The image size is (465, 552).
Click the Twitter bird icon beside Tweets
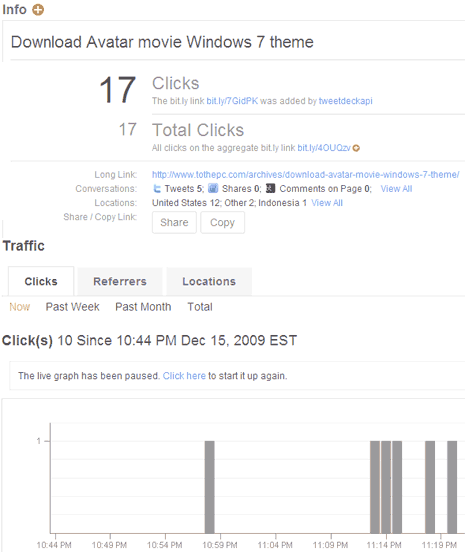click(x=157, y=189)
